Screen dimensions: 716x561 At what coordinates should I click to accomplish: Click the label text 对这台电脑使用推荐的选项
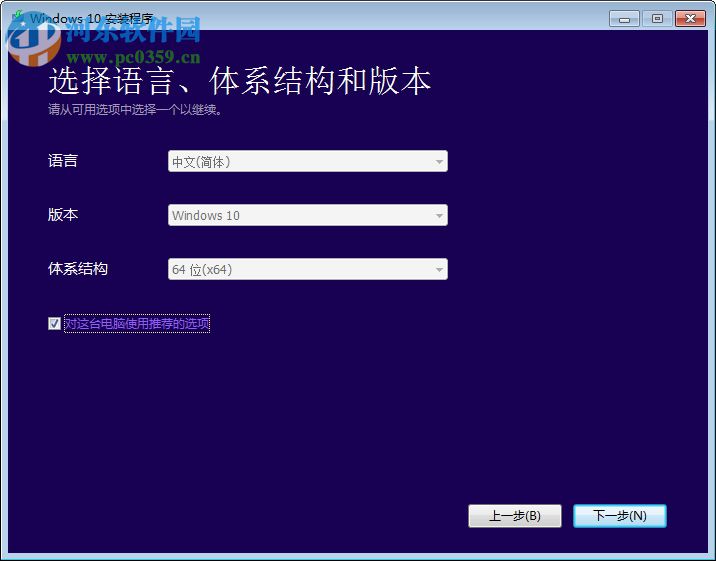pyautogui.click(x=137, y=324)
